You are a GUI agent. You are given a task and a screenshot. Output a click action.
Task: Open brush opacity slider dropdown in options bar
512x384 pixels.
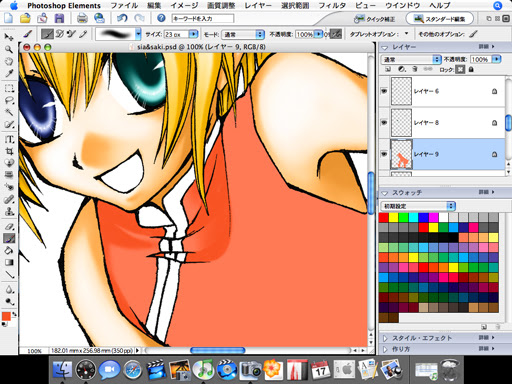[x=319, y=34]
